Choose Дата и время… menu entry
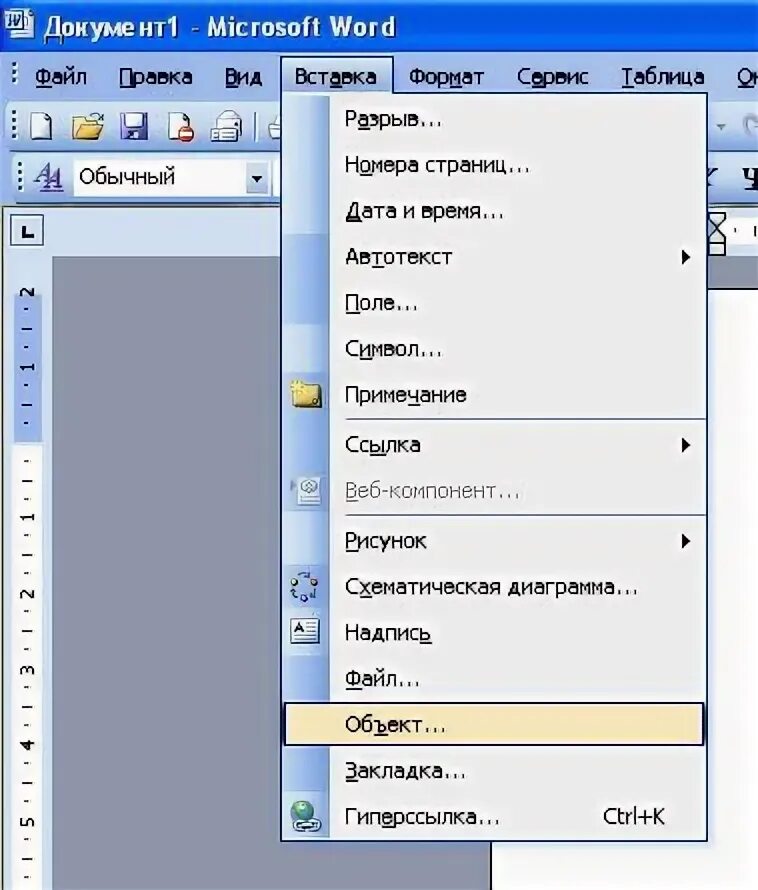Viewport: 758px width, 890px height. point(495,211)
